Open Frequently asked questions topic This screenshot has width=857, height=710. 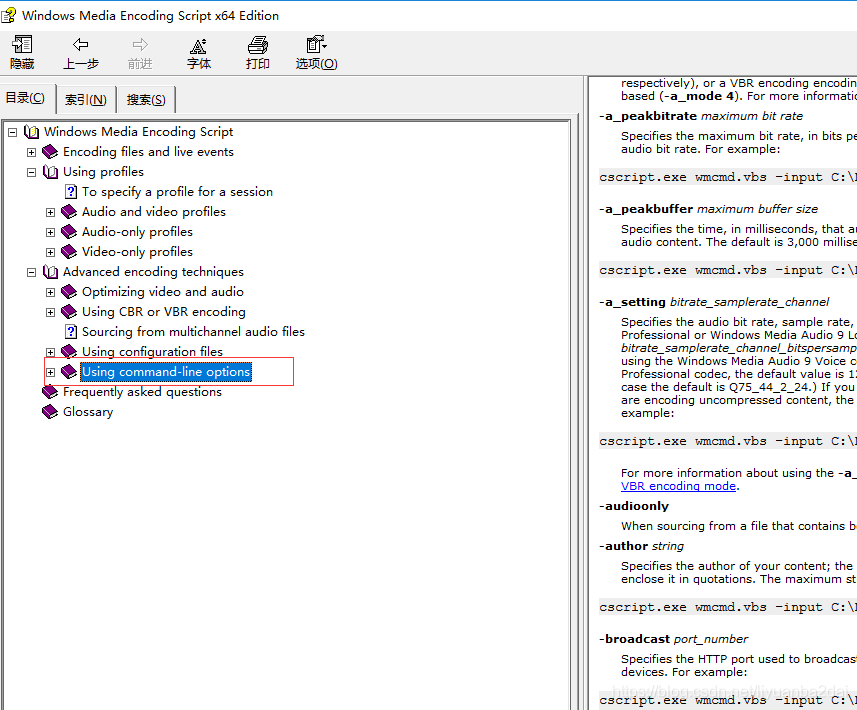[x=142, y=392]
